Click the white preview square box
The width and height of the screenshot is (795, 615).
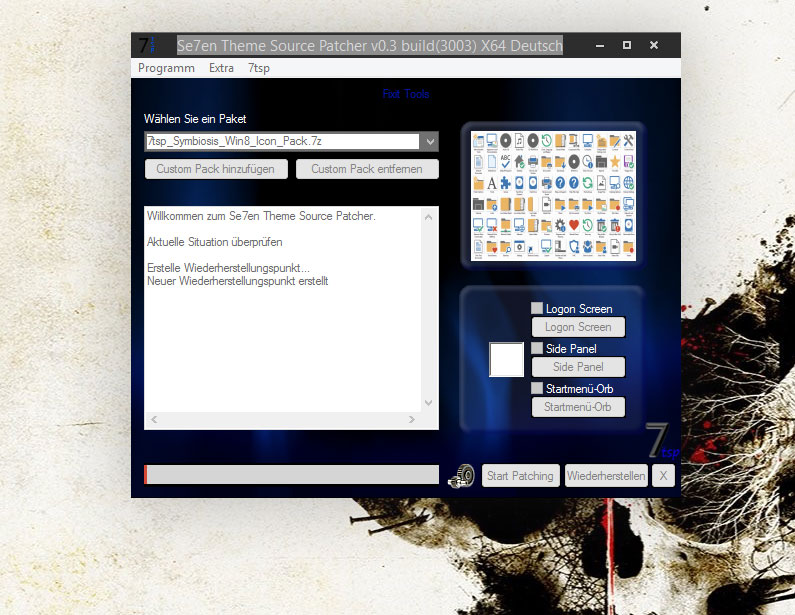507,359
